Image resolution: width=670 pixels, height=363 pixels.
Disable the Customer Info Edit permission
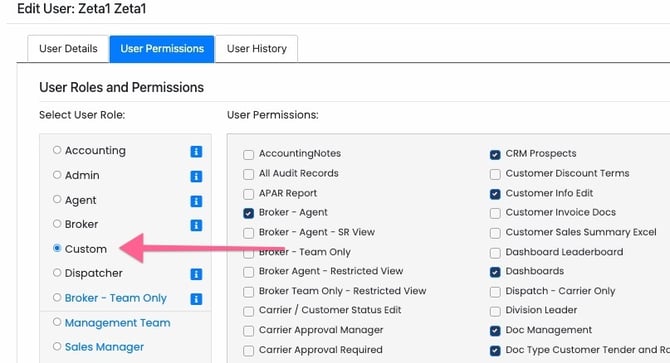495,194
